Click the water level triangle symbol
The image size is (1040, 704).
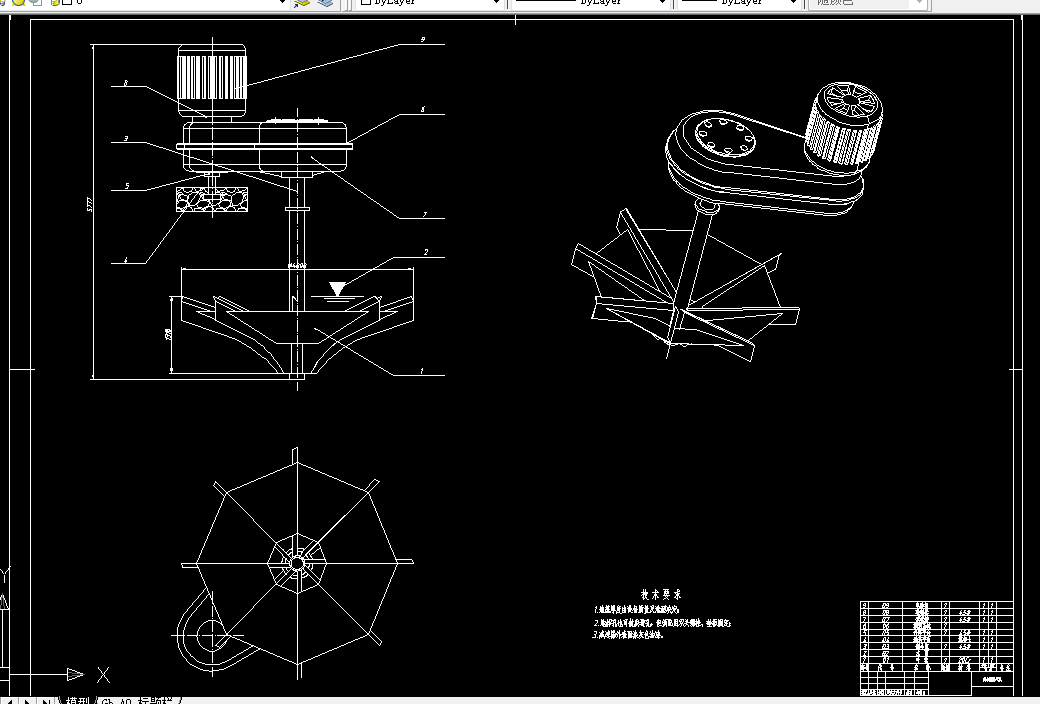pyautogui.click(x=338, y=289)
